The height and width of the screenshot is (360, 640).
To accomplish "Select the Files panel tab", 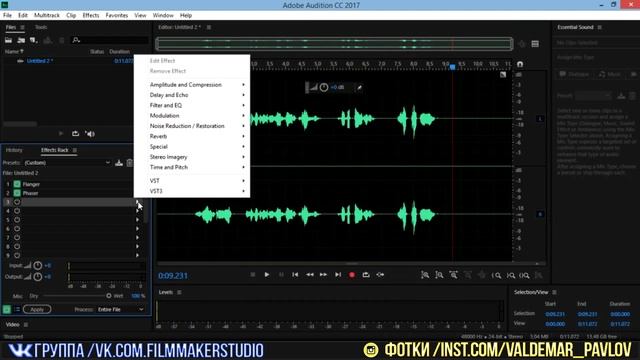I will 11,27.
